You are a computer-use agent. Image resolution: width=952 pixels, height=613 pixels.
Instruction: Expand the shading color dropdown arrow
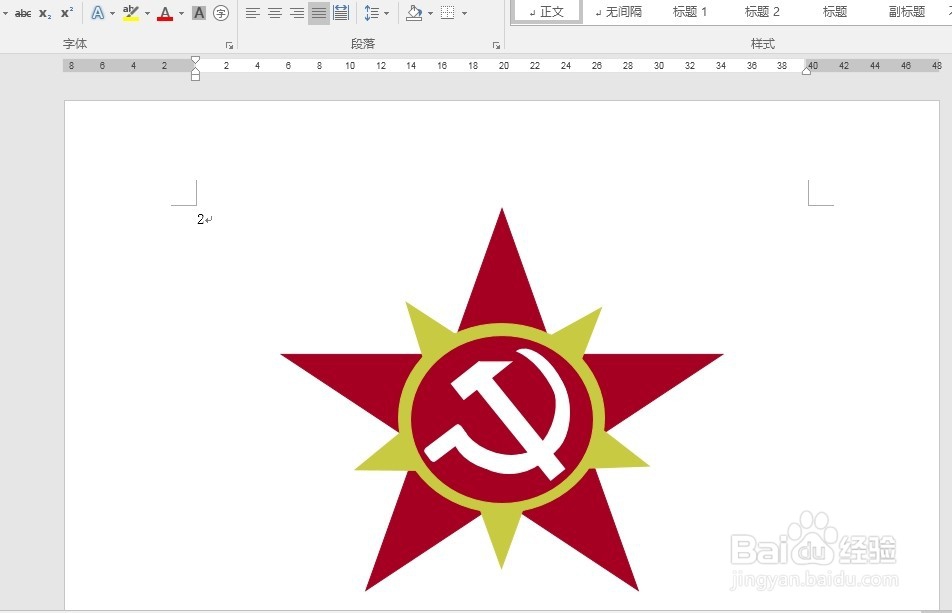pyautogui.click(x=430, y=13)
